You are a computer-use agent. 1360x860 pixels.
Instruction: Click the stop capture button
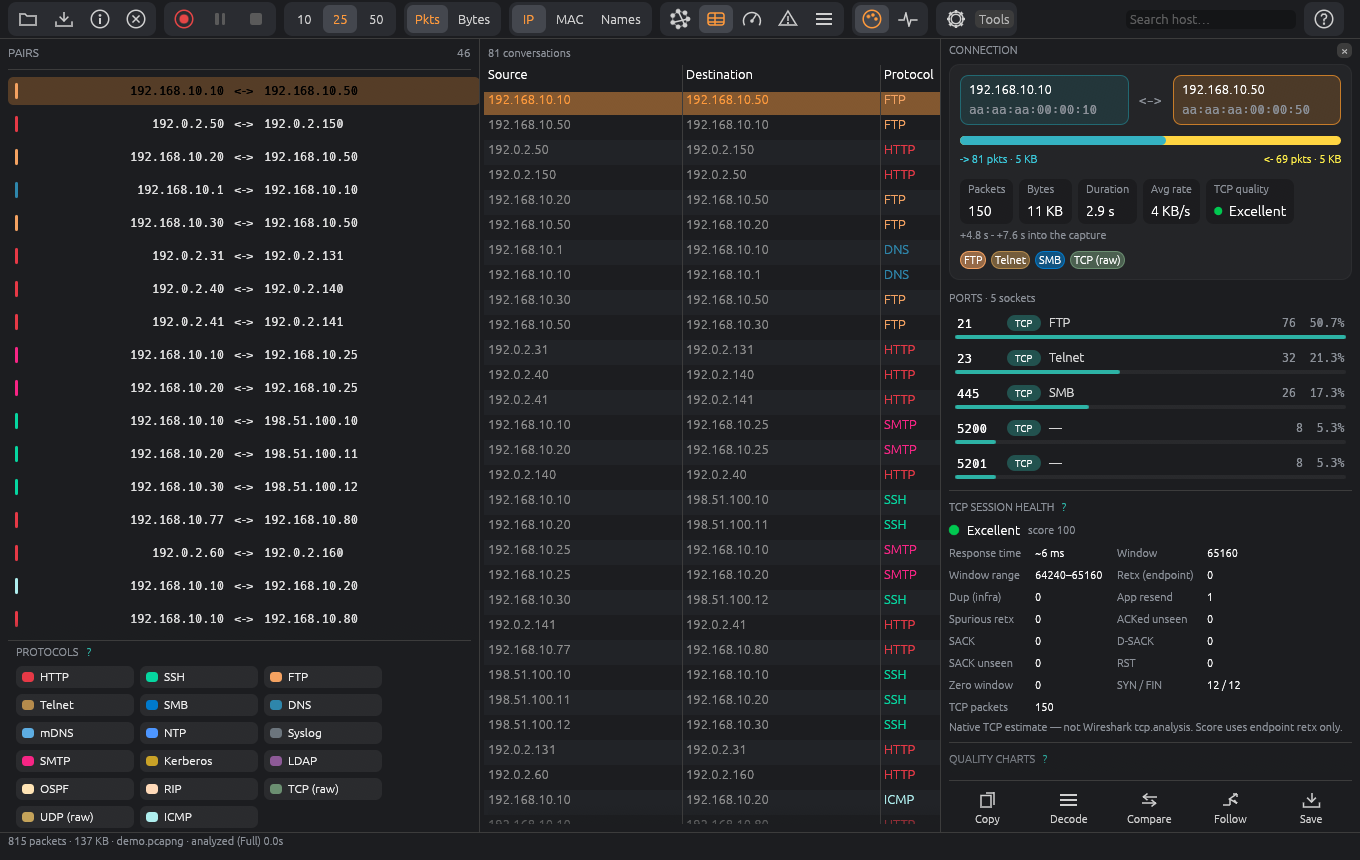click(x=256, y=19)
